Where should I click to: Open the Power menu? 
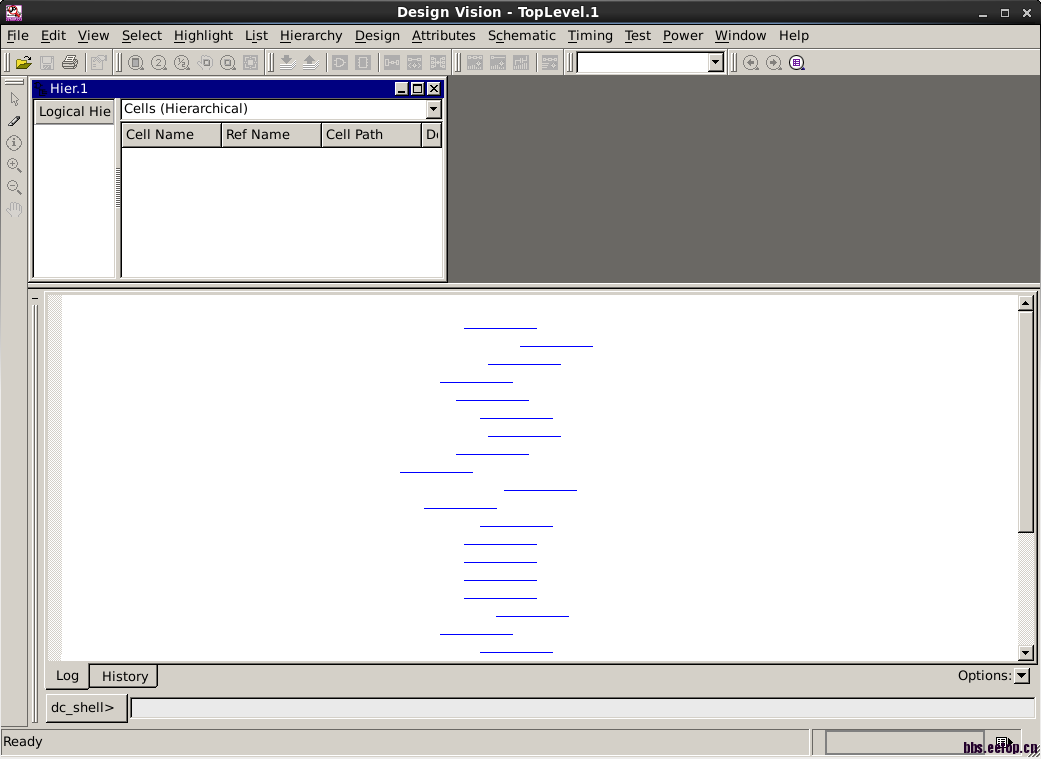click(682, 35)
